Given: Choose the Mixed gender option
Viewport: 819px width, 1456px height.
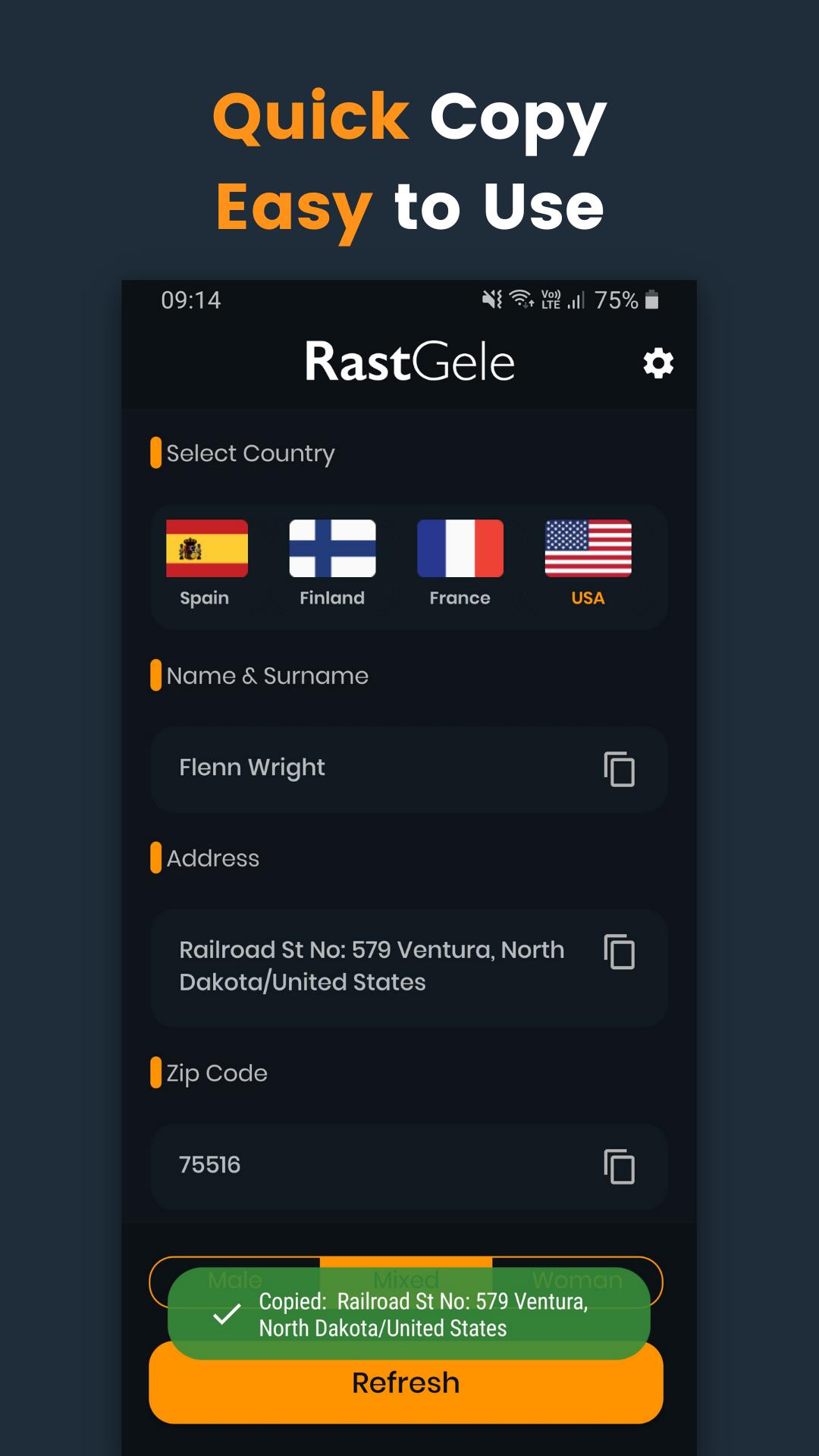Looking at the screenshot, I should 406,1280.
